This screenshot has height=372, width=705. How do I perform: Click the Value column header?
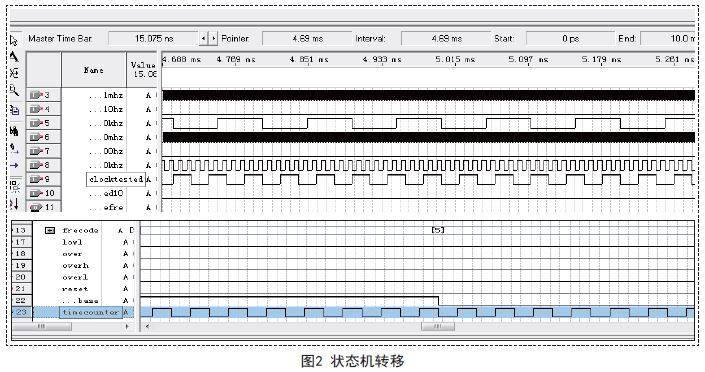[x=142, y=70]
